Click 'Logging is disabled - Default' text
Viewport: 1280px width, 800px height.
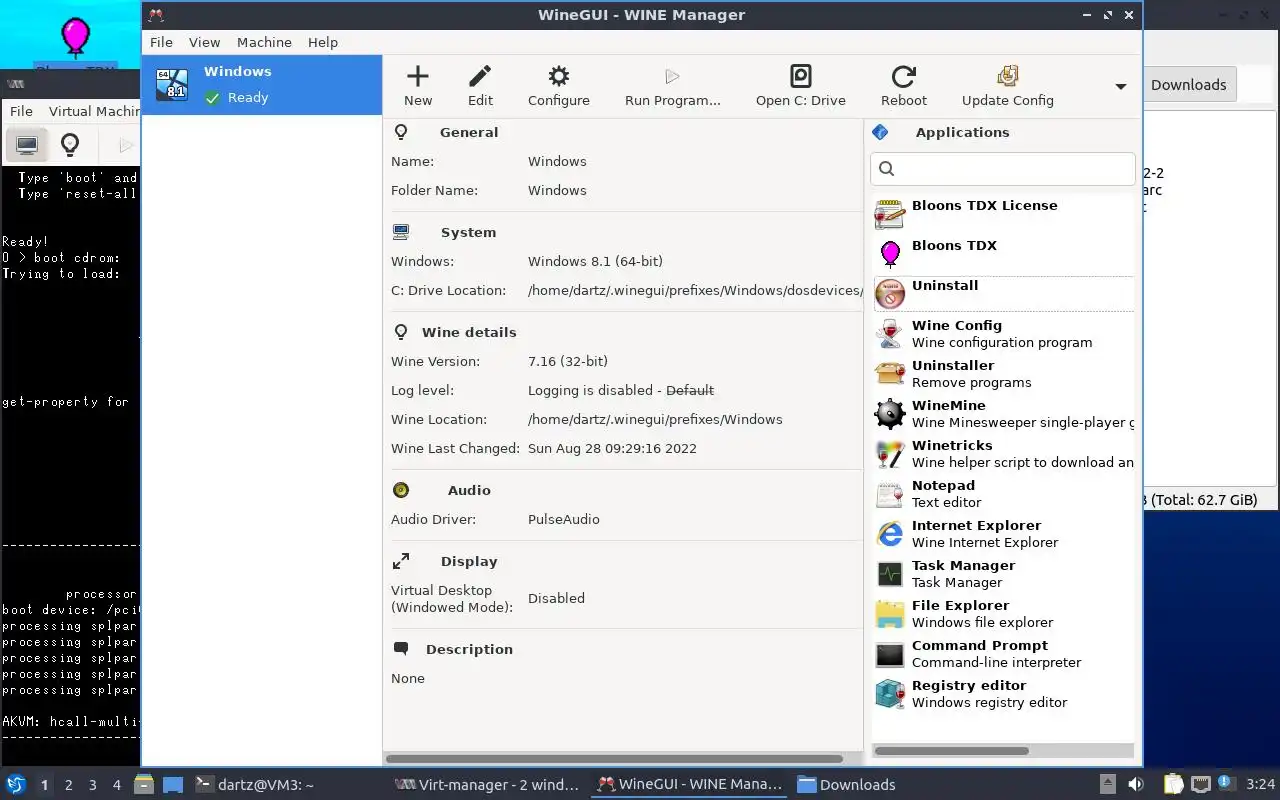(621, 390)
